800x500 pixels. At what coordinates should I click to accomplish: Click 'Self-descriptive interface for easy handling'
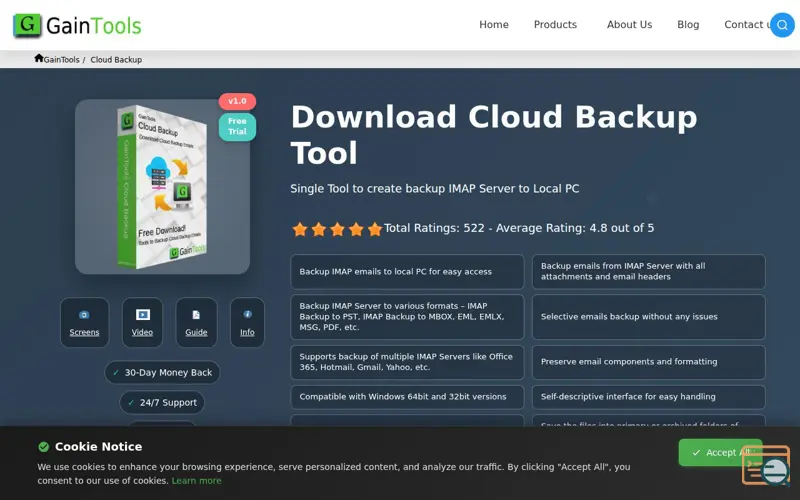[648, 397]
